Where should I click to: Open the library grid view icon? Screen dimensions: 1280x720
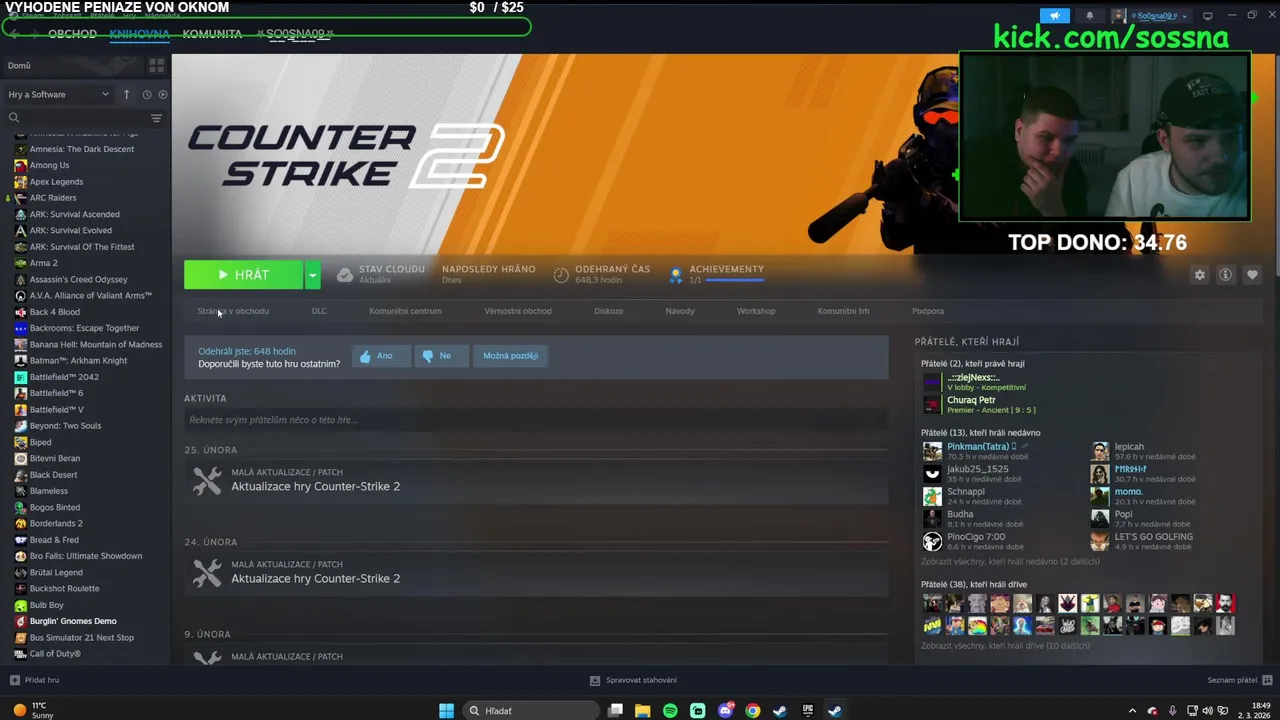[156, 65]
